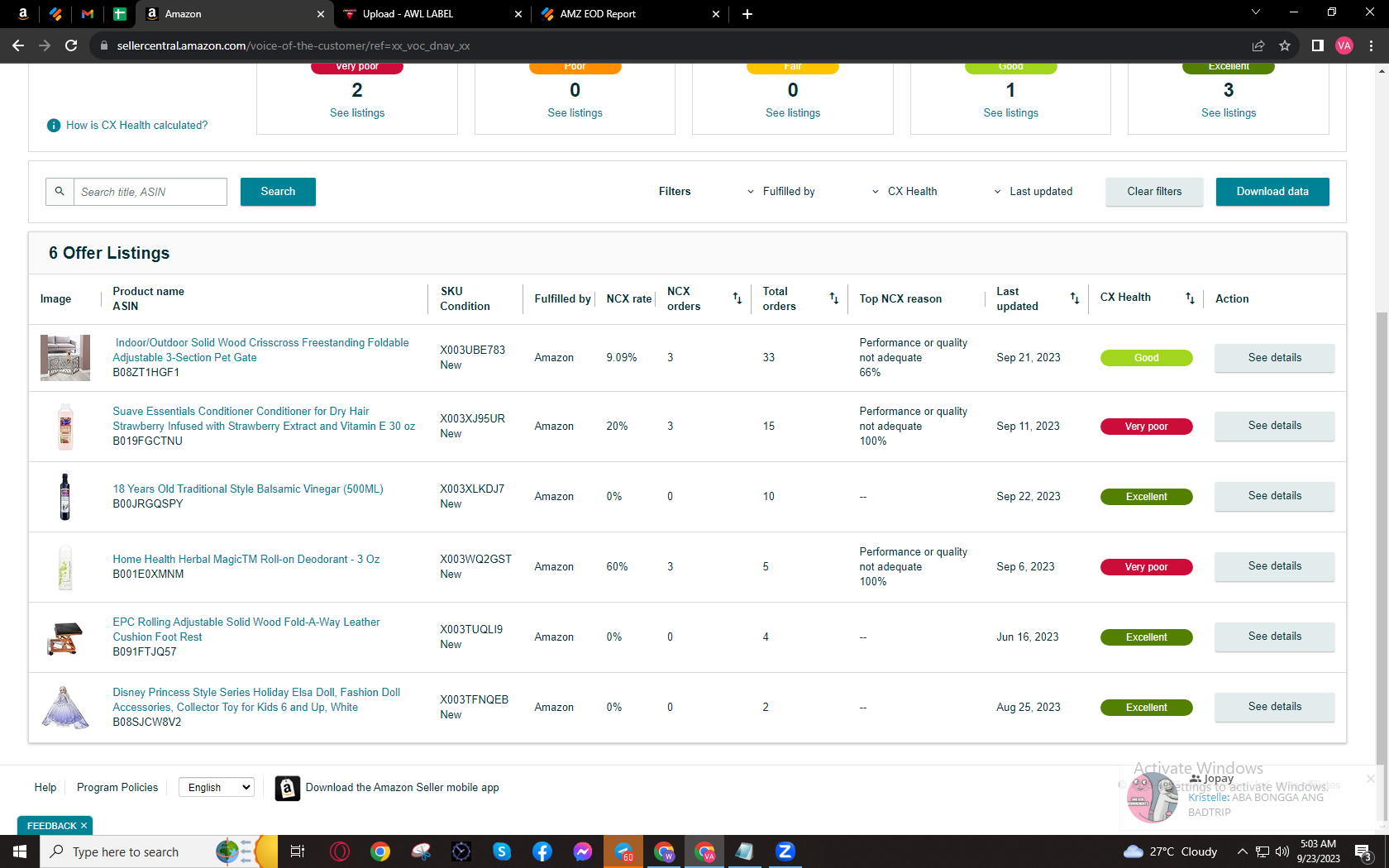The image size is (1389, 868).
Task: Close the Upload - AWL LABEL tab
Action: click(x=518, y=14)
